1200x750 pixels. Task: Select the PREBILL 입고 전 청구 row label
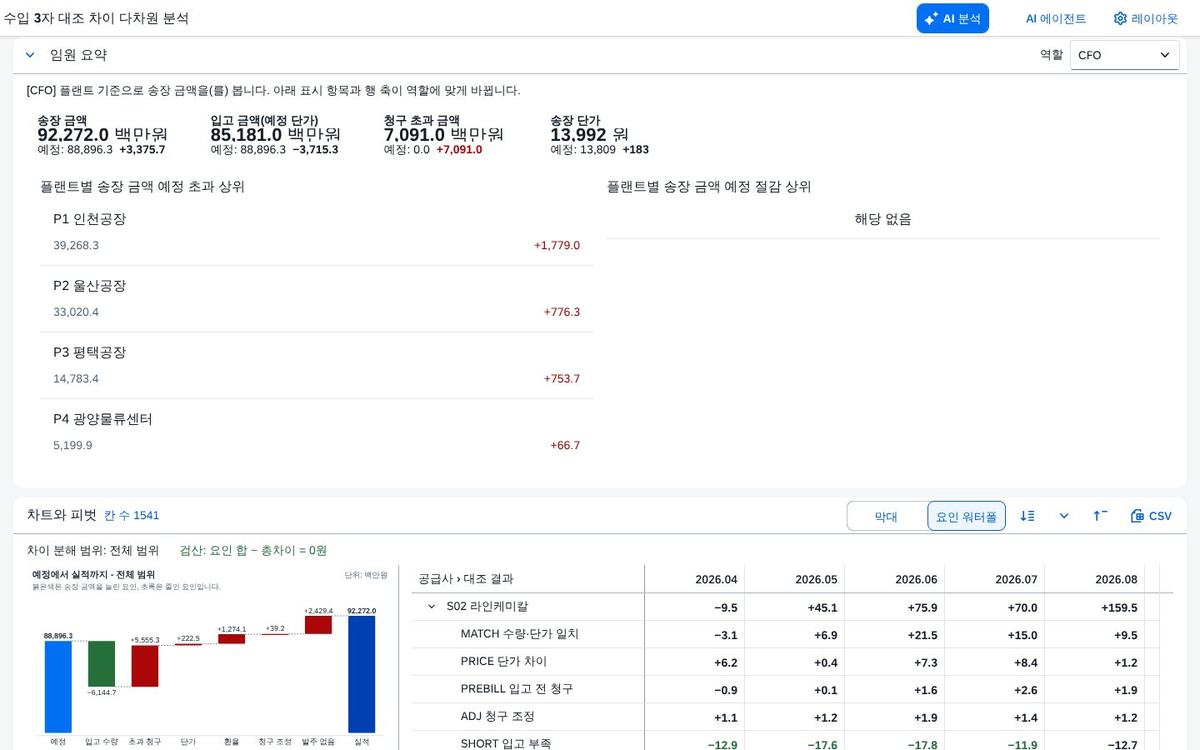517,689
